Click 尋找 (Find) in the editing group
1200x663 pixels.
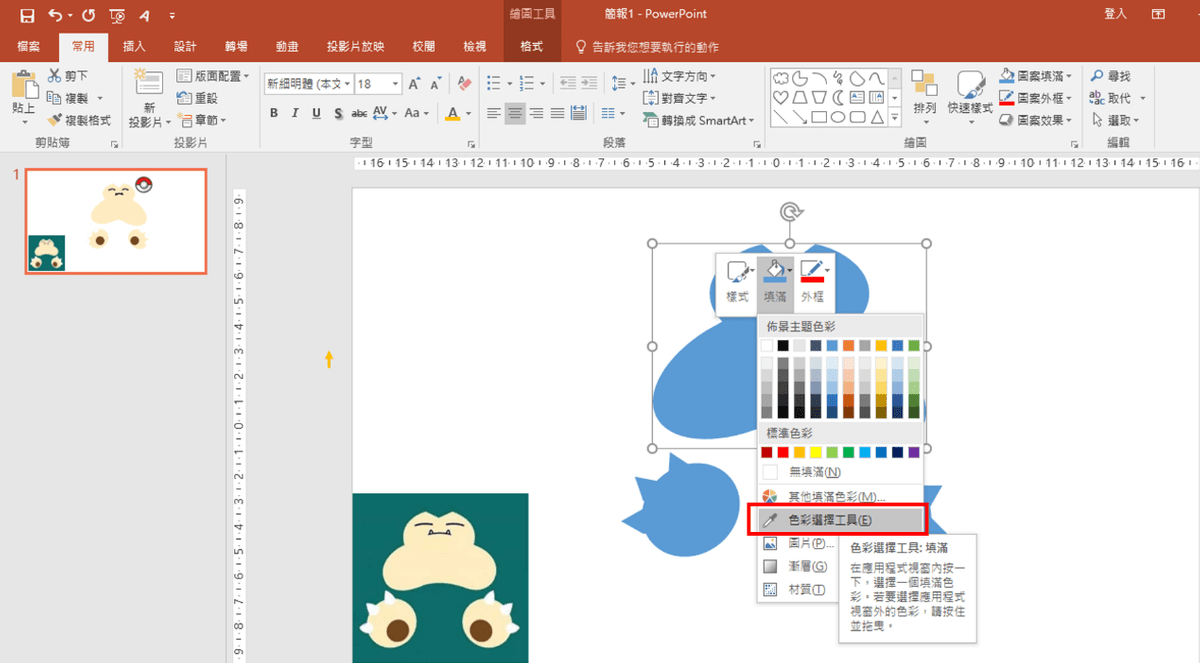pos(1112,76)
